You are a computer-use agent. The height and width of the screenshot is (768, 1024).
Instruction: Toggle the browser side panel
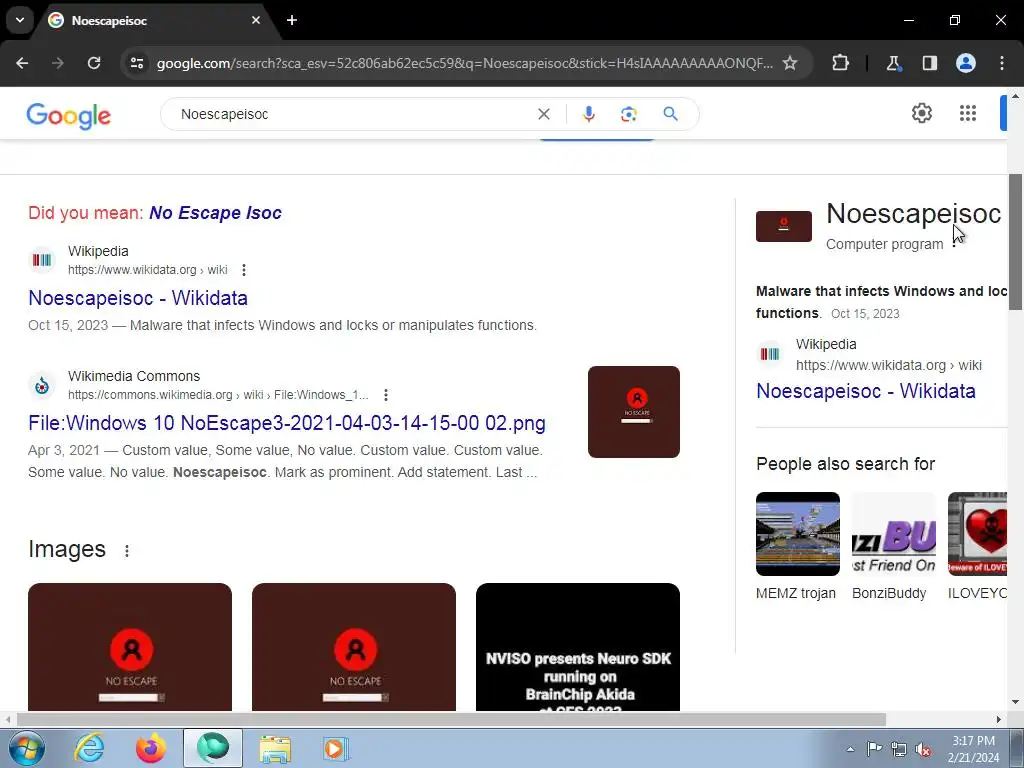[929, 63]
